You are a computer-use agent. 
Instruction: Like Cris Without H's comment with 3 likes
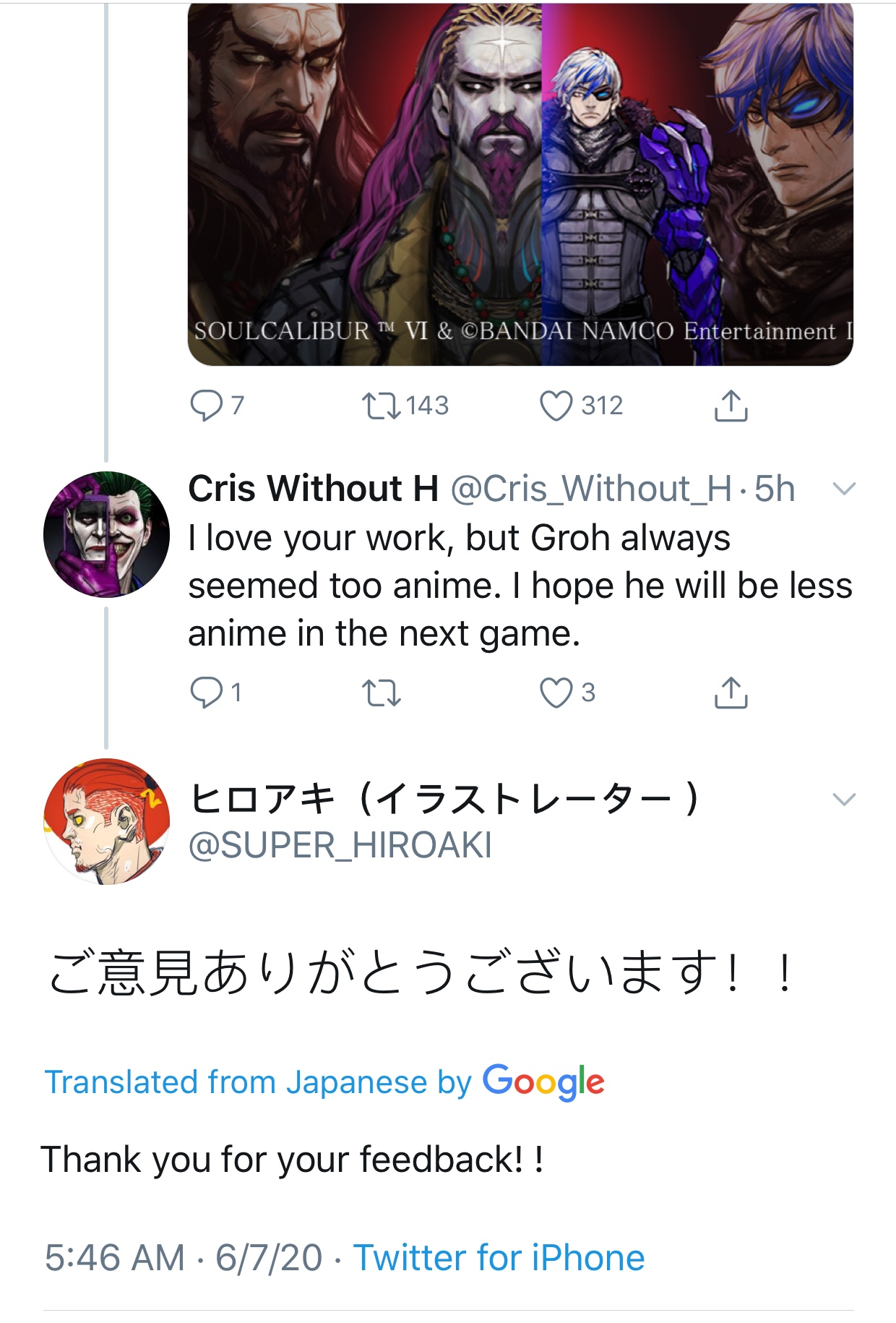(556, 693)
